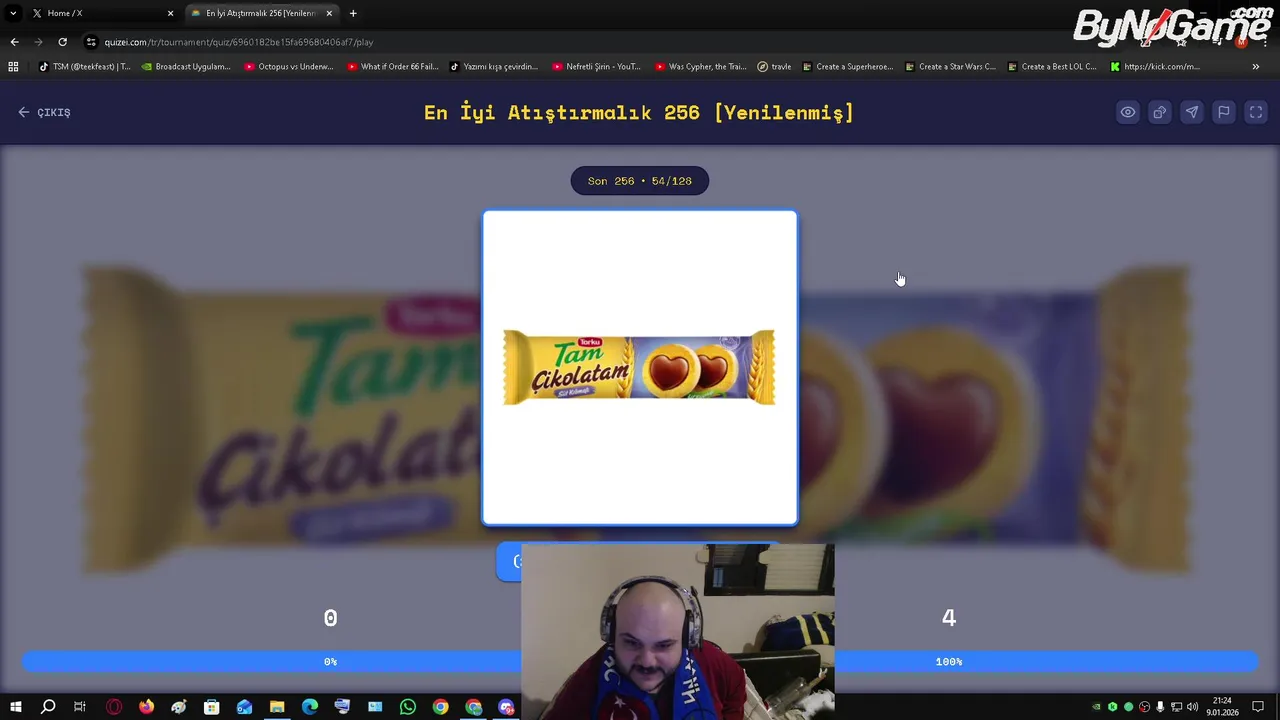Viewport: 1280px width, 720px height.
Task: Click the green Kick tray icon
Action: point(1112,707)
